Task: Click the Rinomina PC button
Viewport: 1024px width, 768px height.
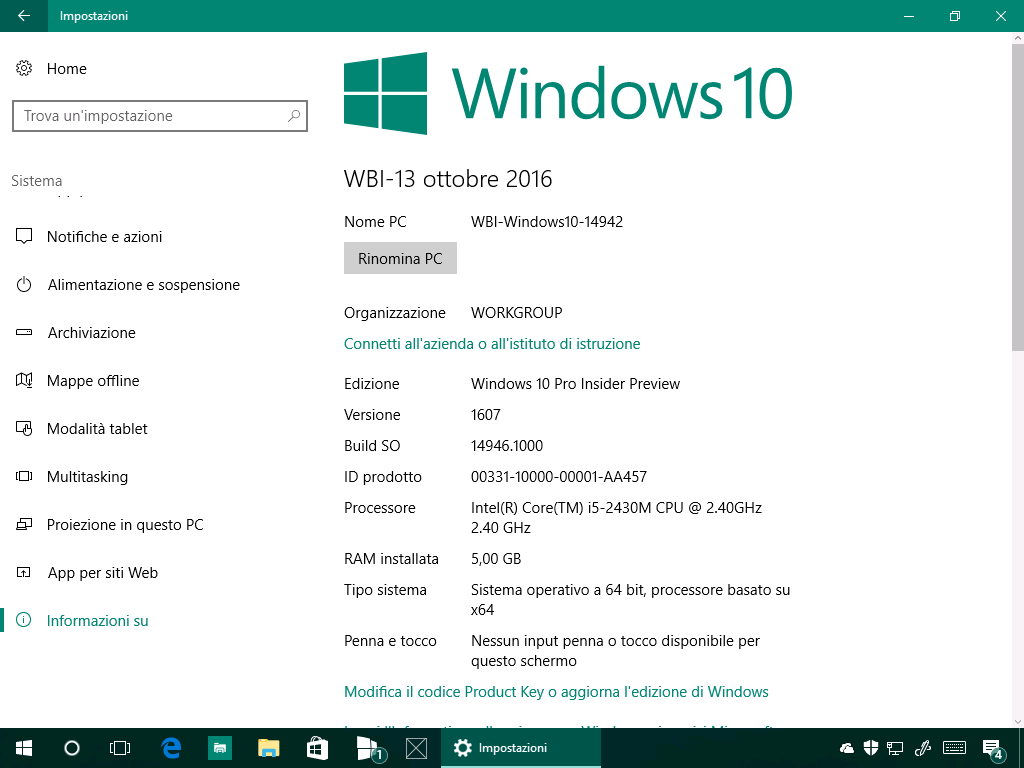Action: 400,259
